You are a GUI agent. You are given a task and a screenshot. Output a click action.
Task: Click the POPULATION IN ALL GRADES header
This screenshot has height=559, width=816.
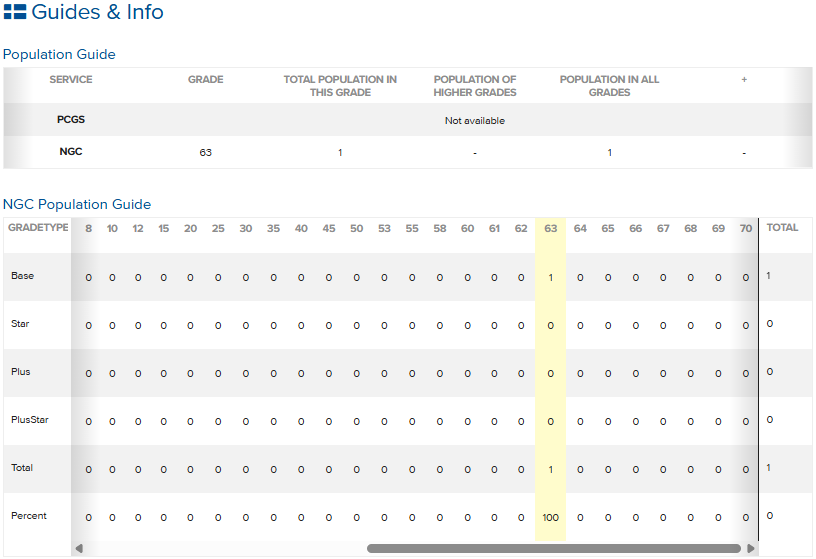[609, 86]
